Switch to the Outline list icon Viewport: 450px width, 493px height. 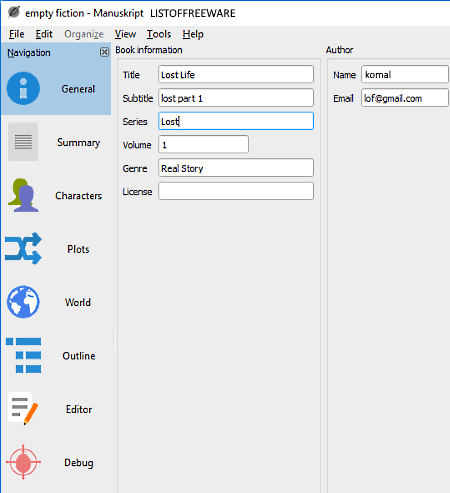click(x=24, y=355)
